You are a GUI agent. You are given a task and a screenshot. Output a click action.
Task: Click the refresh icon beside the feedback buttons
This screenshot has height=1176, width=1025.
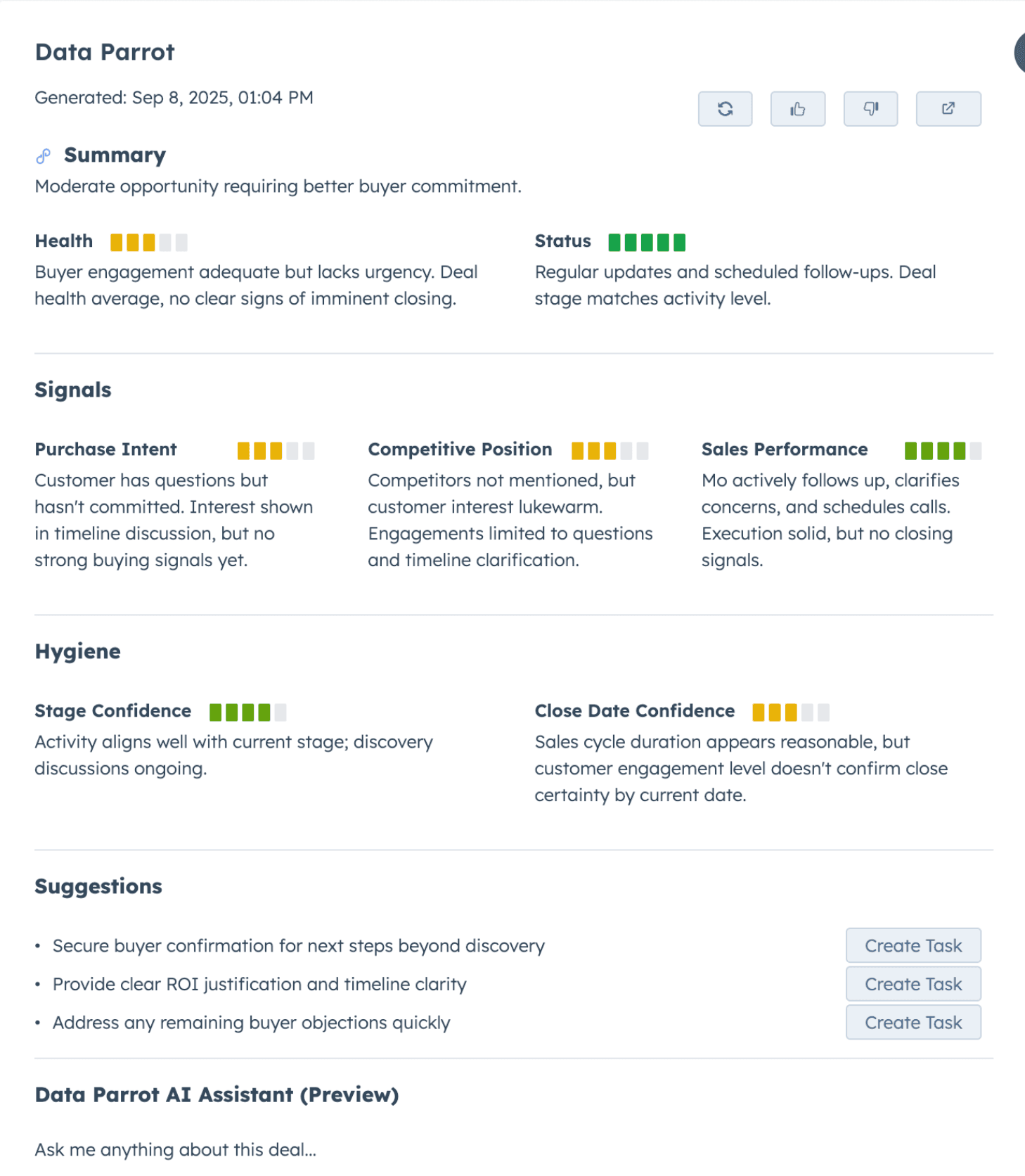(x=725, y=108)
